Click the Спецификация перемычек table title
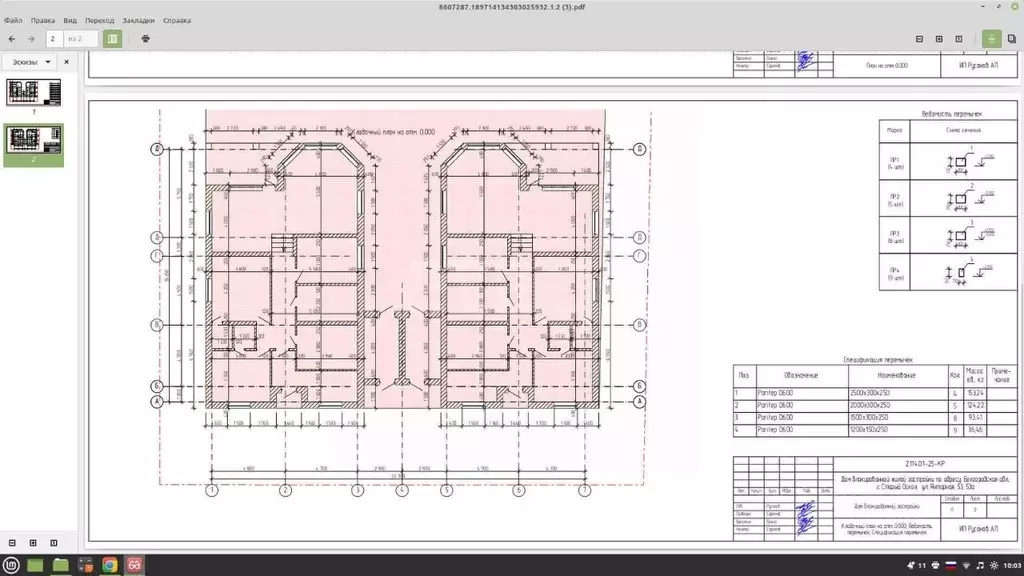Viewport: 1024px width, 576px height. (878, 360)
